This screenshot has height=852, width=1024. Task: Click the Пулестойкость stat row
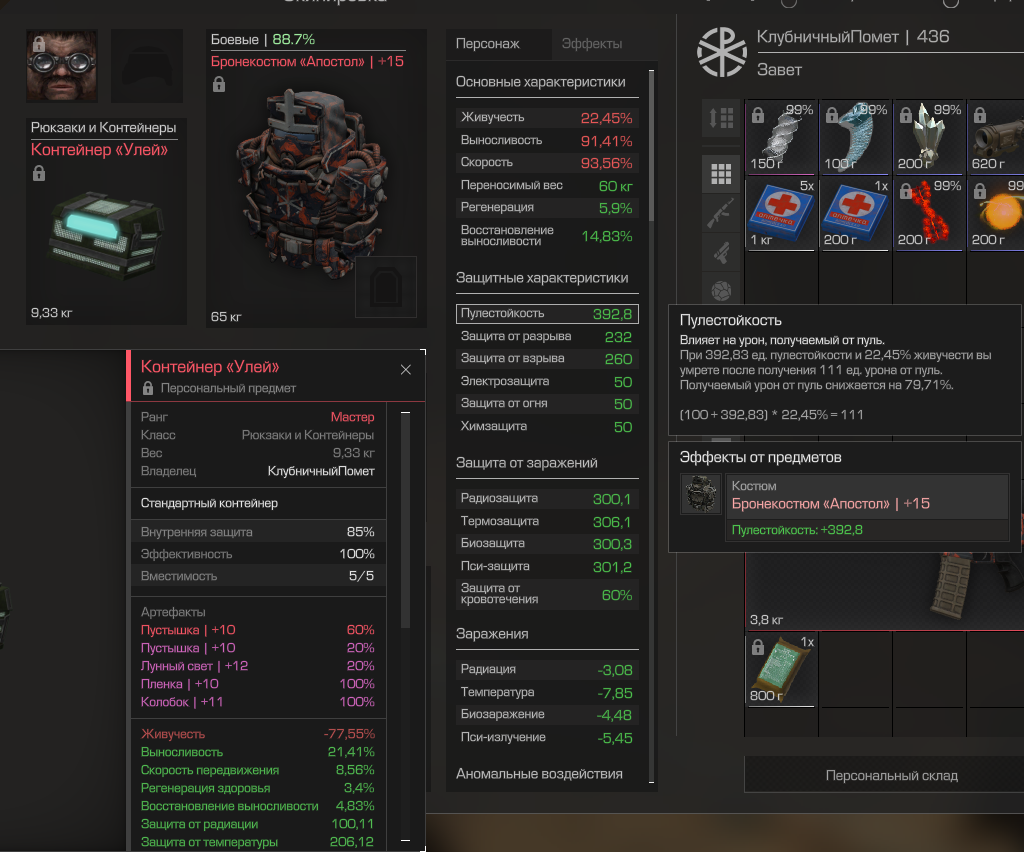pos(547,313)
